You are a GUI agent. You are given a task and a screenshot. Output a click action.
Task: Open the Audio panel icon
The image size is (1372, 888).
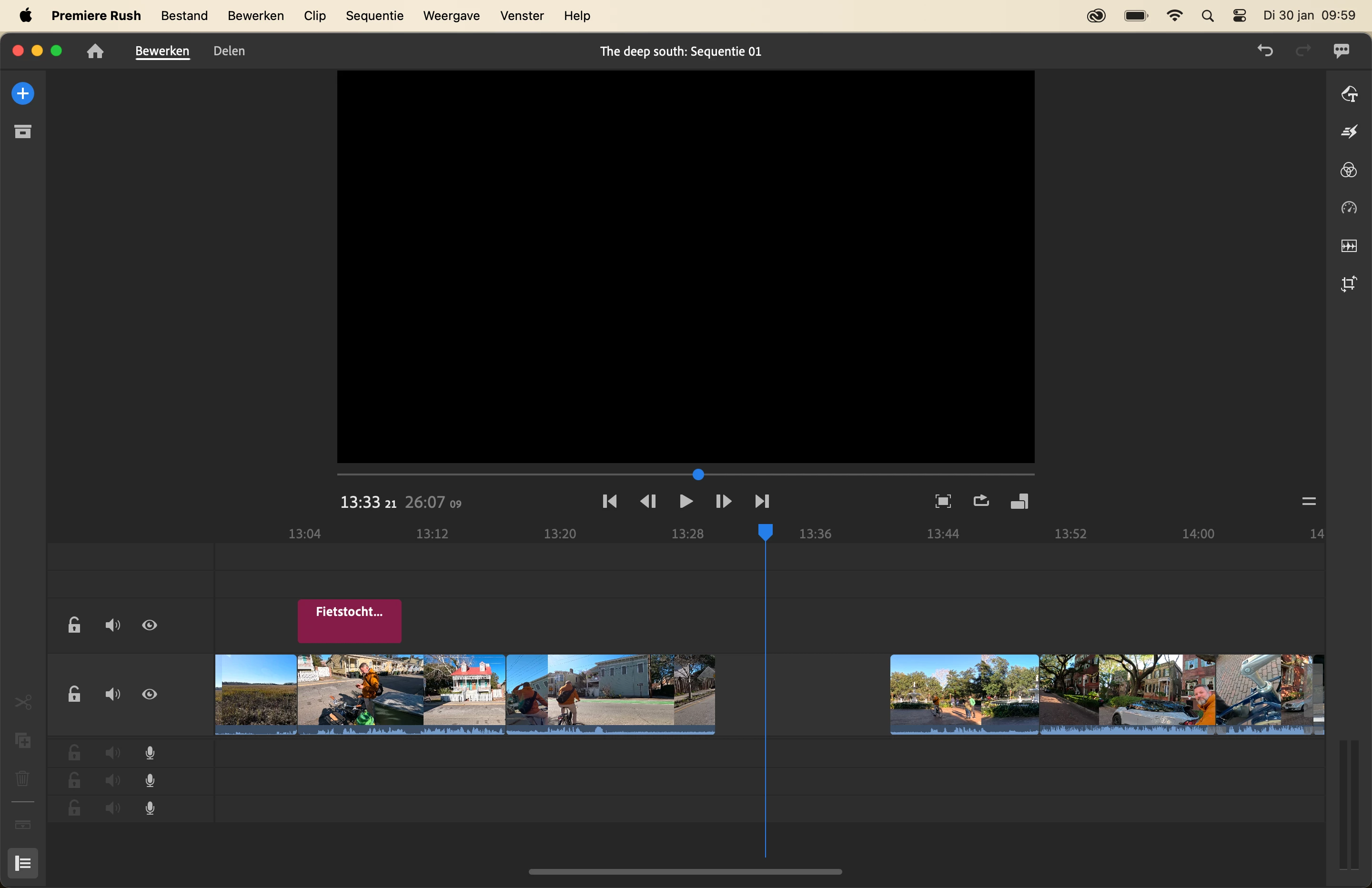pyautogui.click(x=1349, y=246)
